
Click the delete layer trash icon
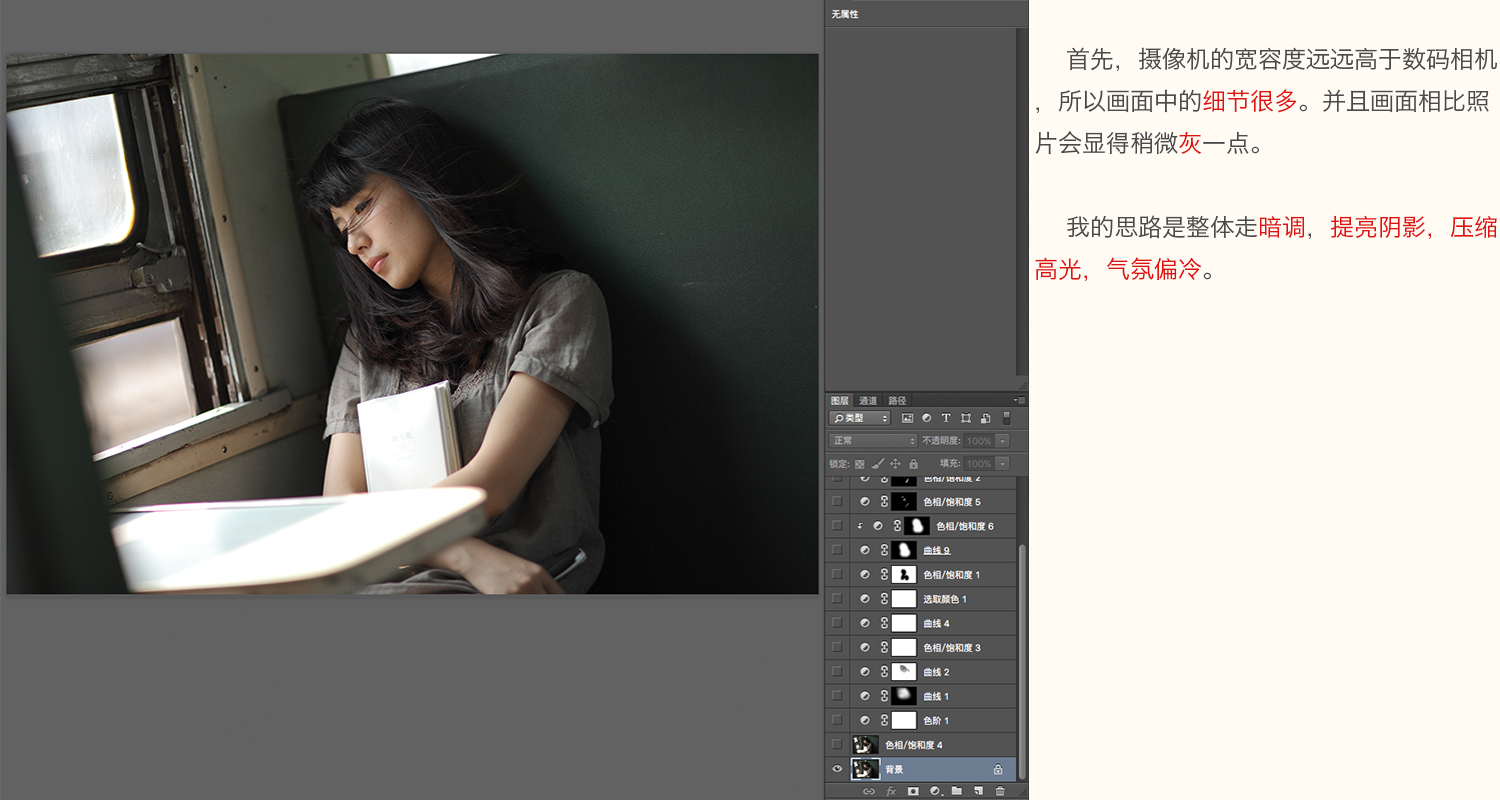click(x=1000, y=791)
